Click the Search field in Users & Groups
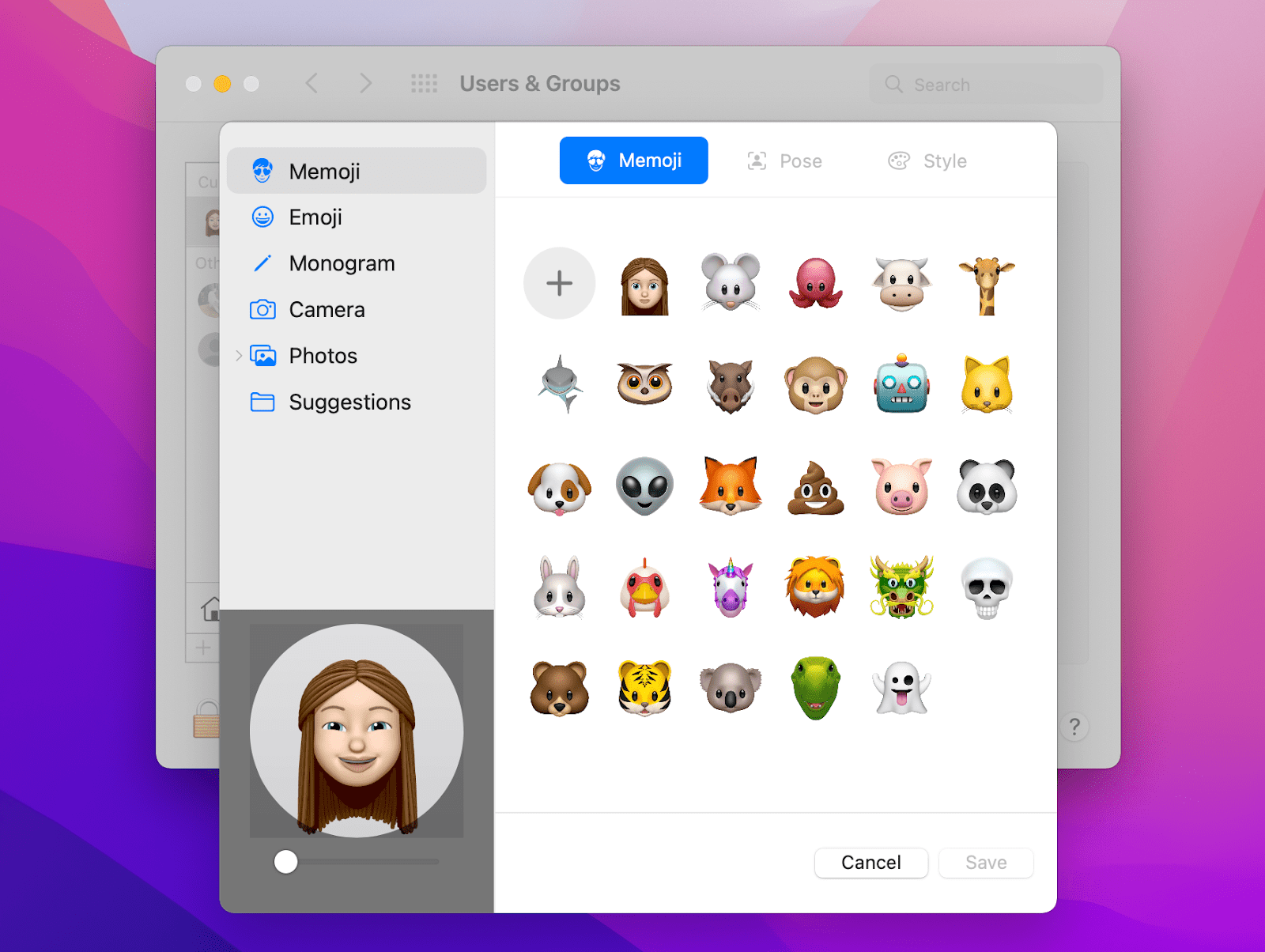 [x=985, y=84]
